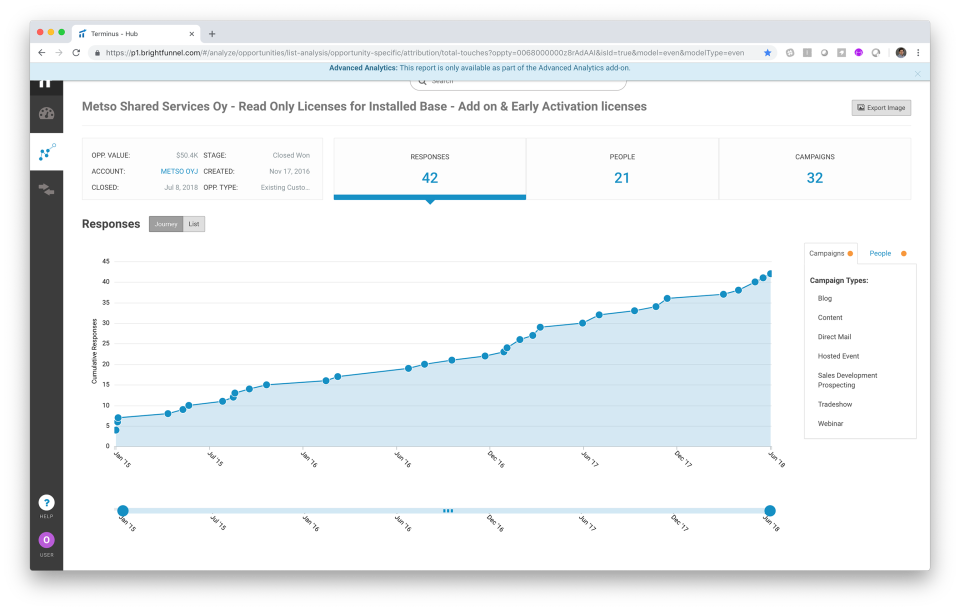Click the Terminus logo at sidebar top

coord(45,83)
